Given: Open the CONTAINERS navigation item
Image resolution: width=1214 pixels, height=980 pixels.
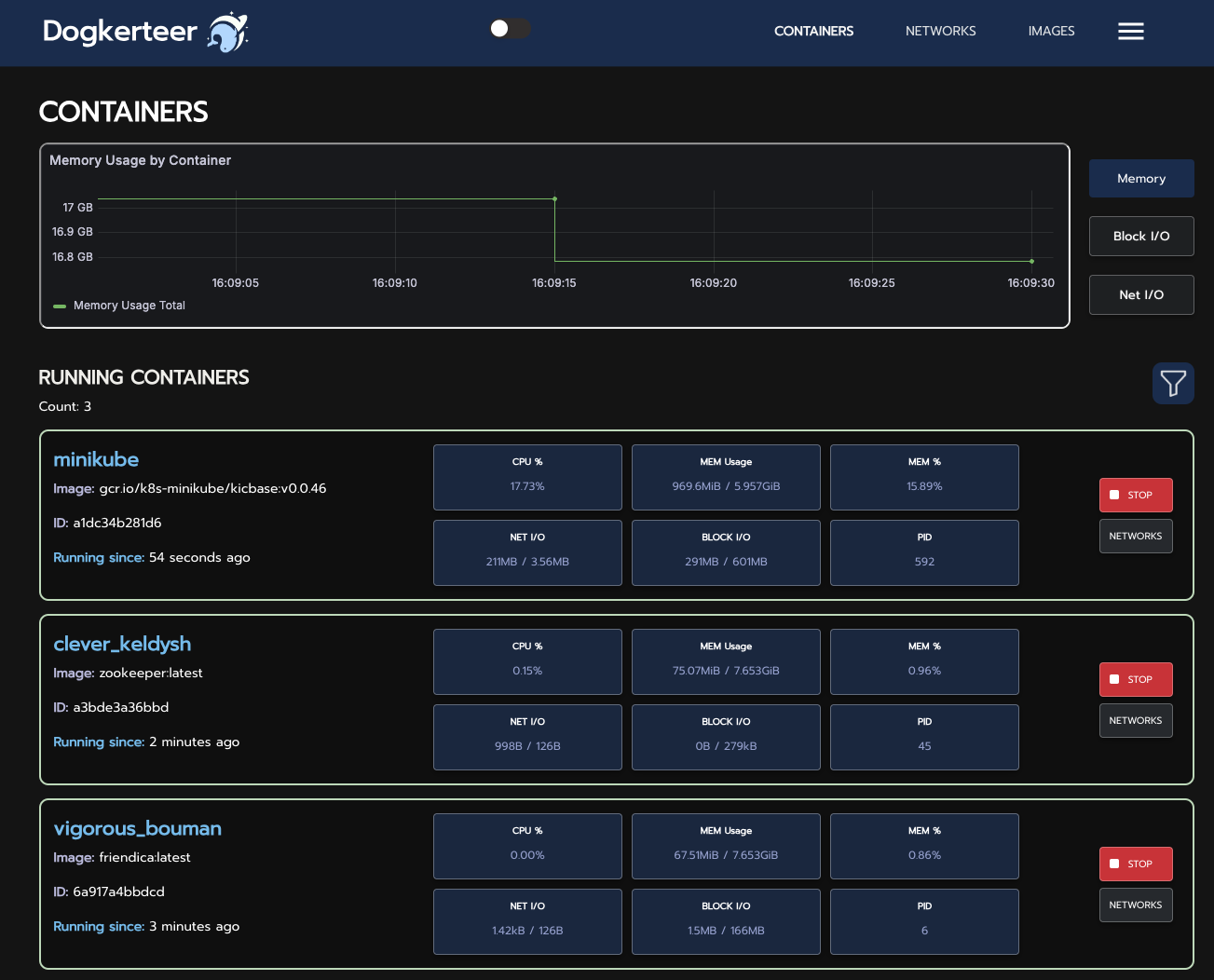Looking at the screenshot, I should (813, 31).
